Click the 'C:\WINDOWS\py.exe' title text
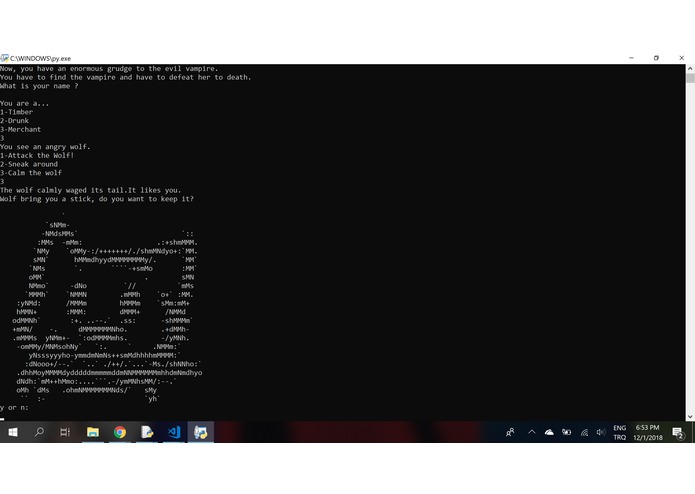The image size is (695, 494). pos(40,58)
